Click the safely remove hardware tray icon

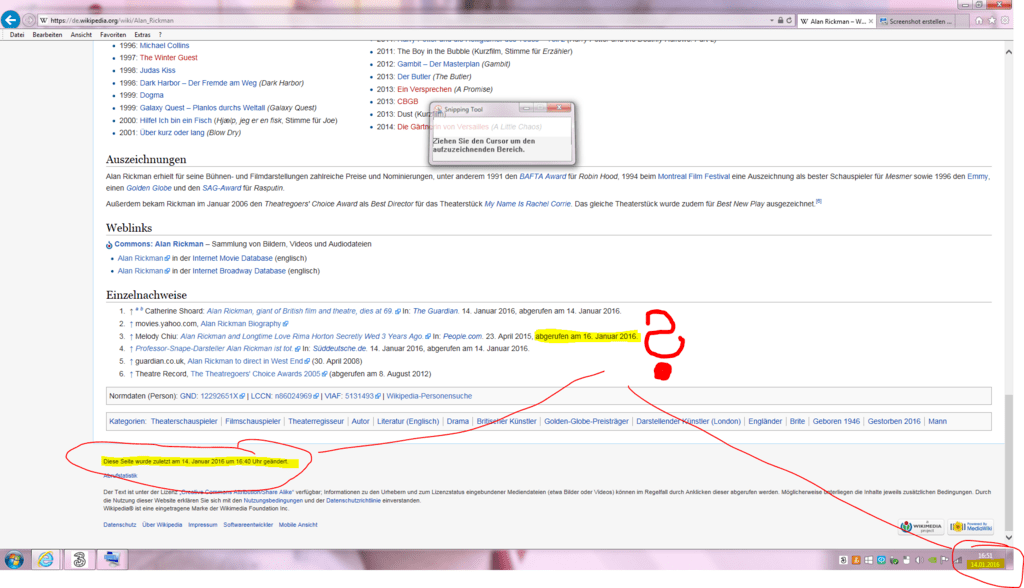click(894, 561)
